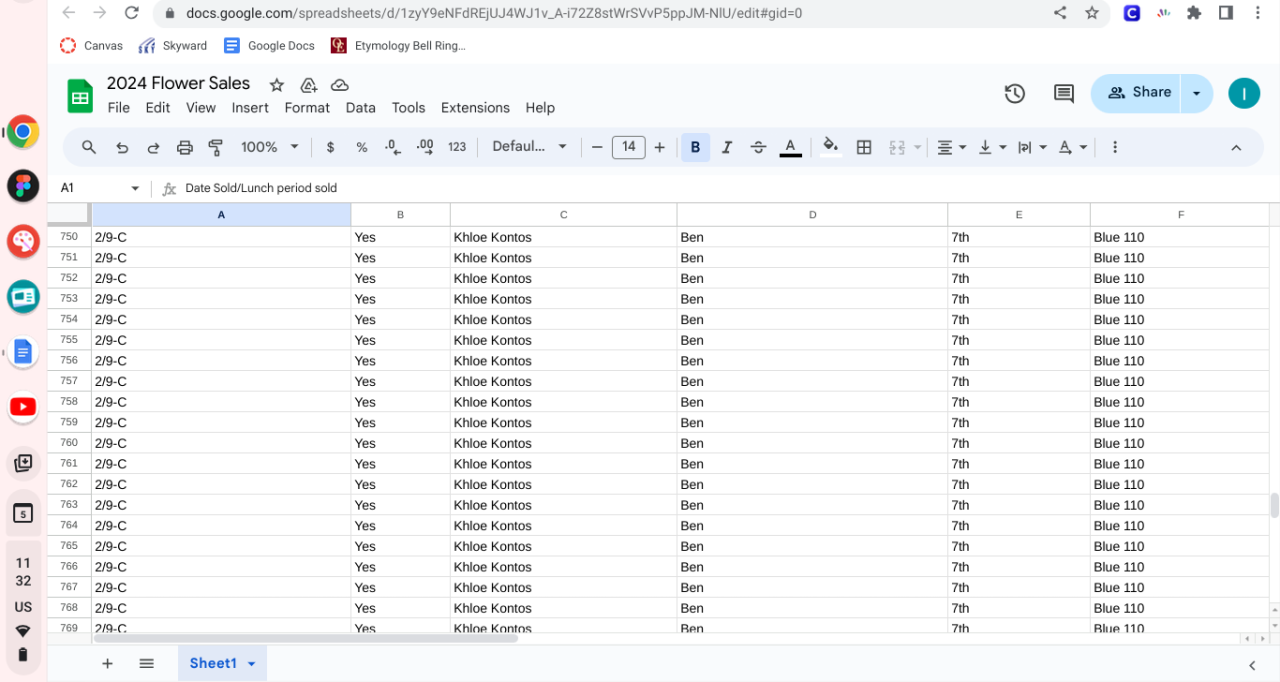Toggle Strikethrough formatting
Image resolution: width=1280 pixels, height=682 pixels.
tap(758, 147)
